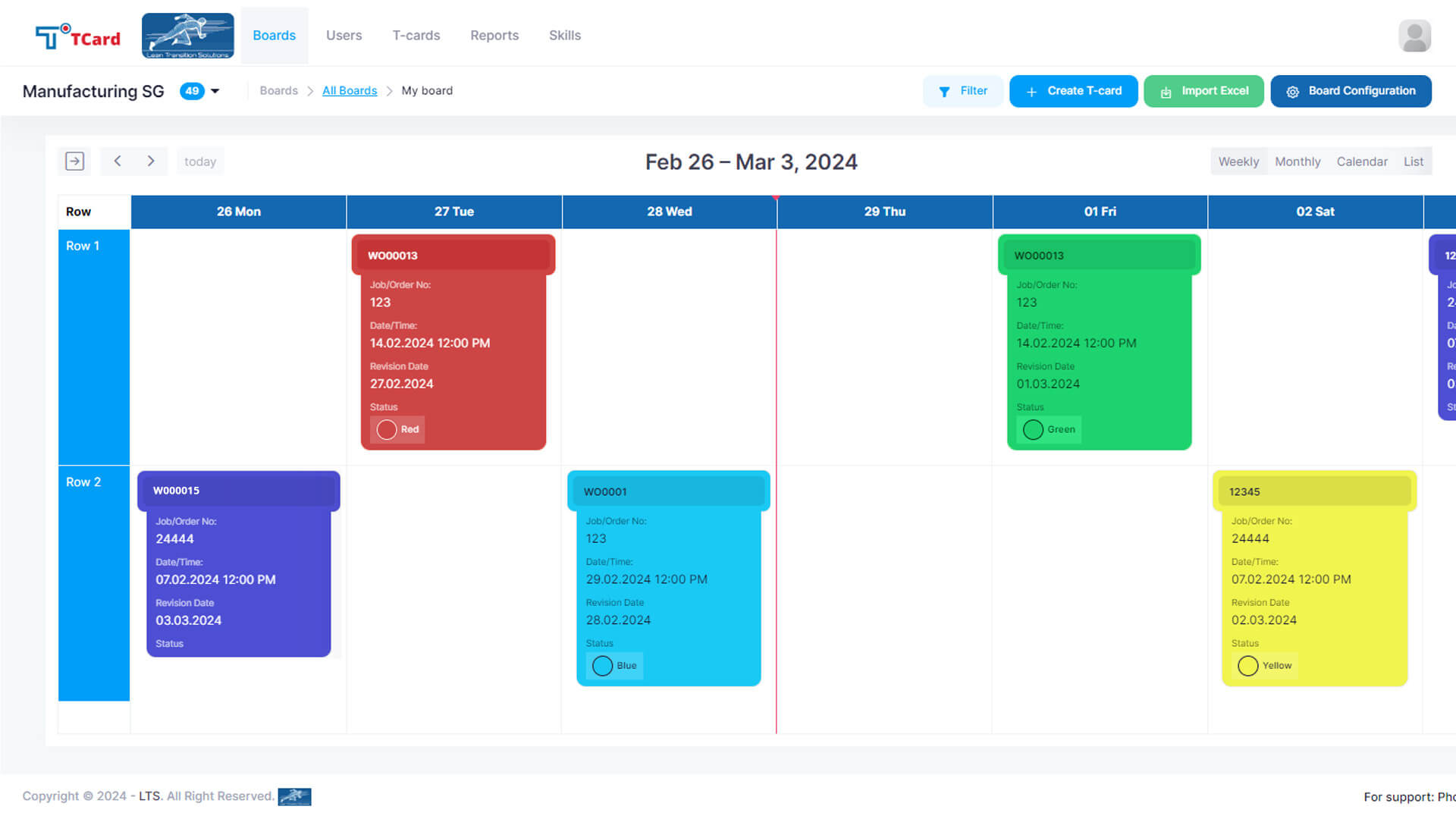The width and height of the screenshot is (1456, 819).
Task: Click the Yellow status swatch
Action: (1248, 666)
